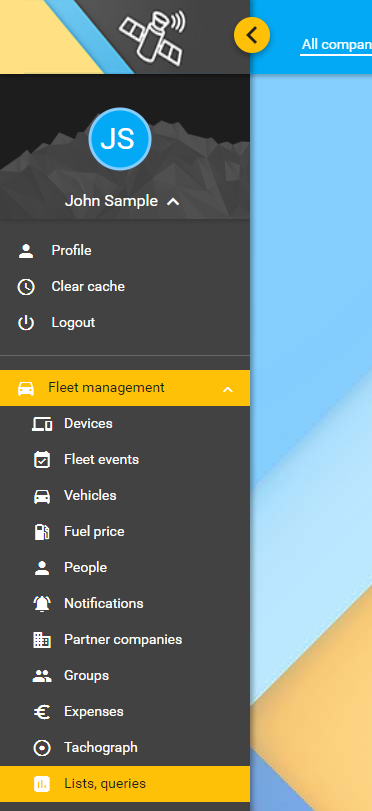372x811 pixels.
Task: Click the Tachograph disc icon
Action: [x=42, y=748]
